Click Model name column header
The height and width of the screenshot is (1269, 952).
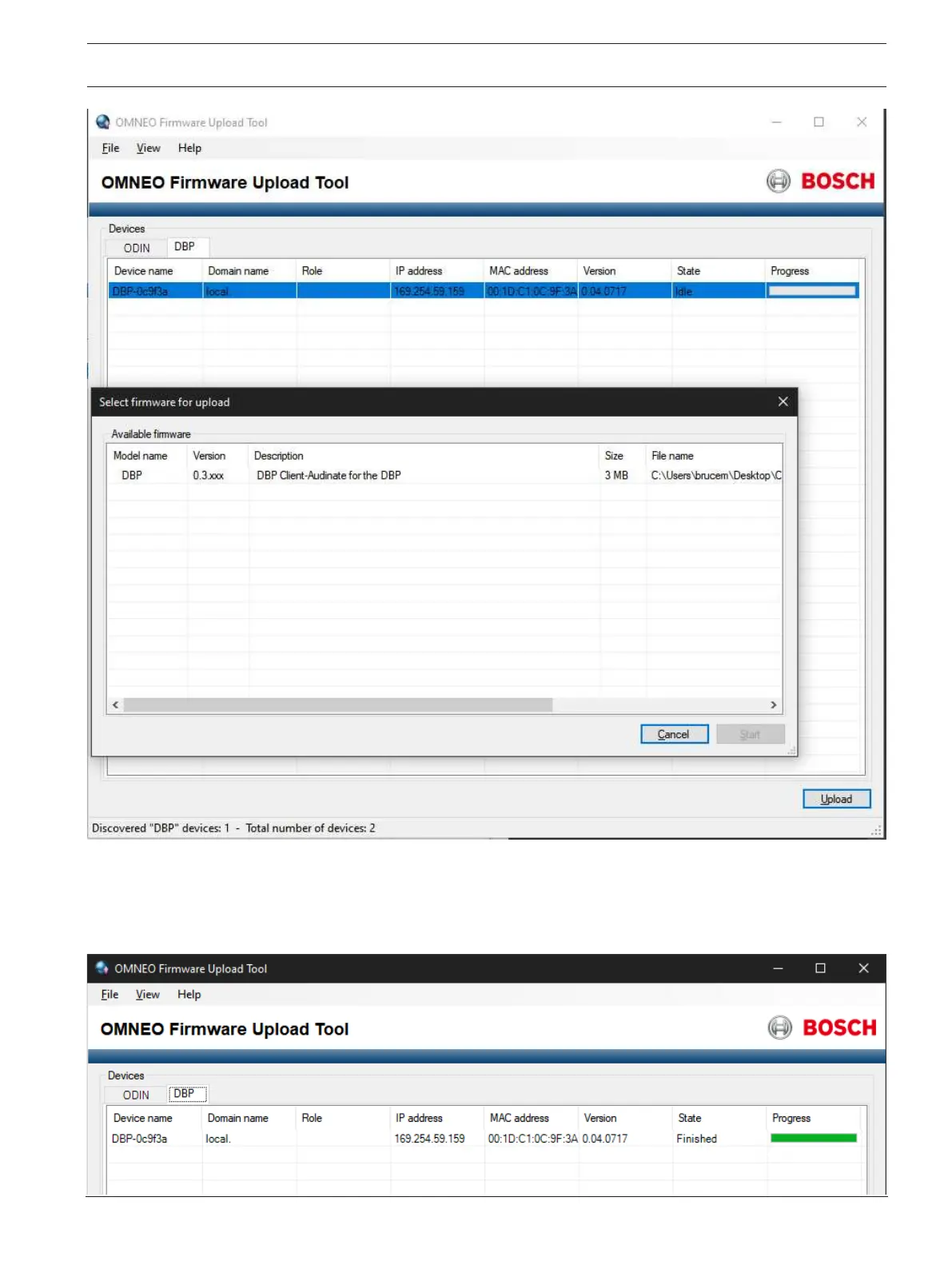coord(141,456)
